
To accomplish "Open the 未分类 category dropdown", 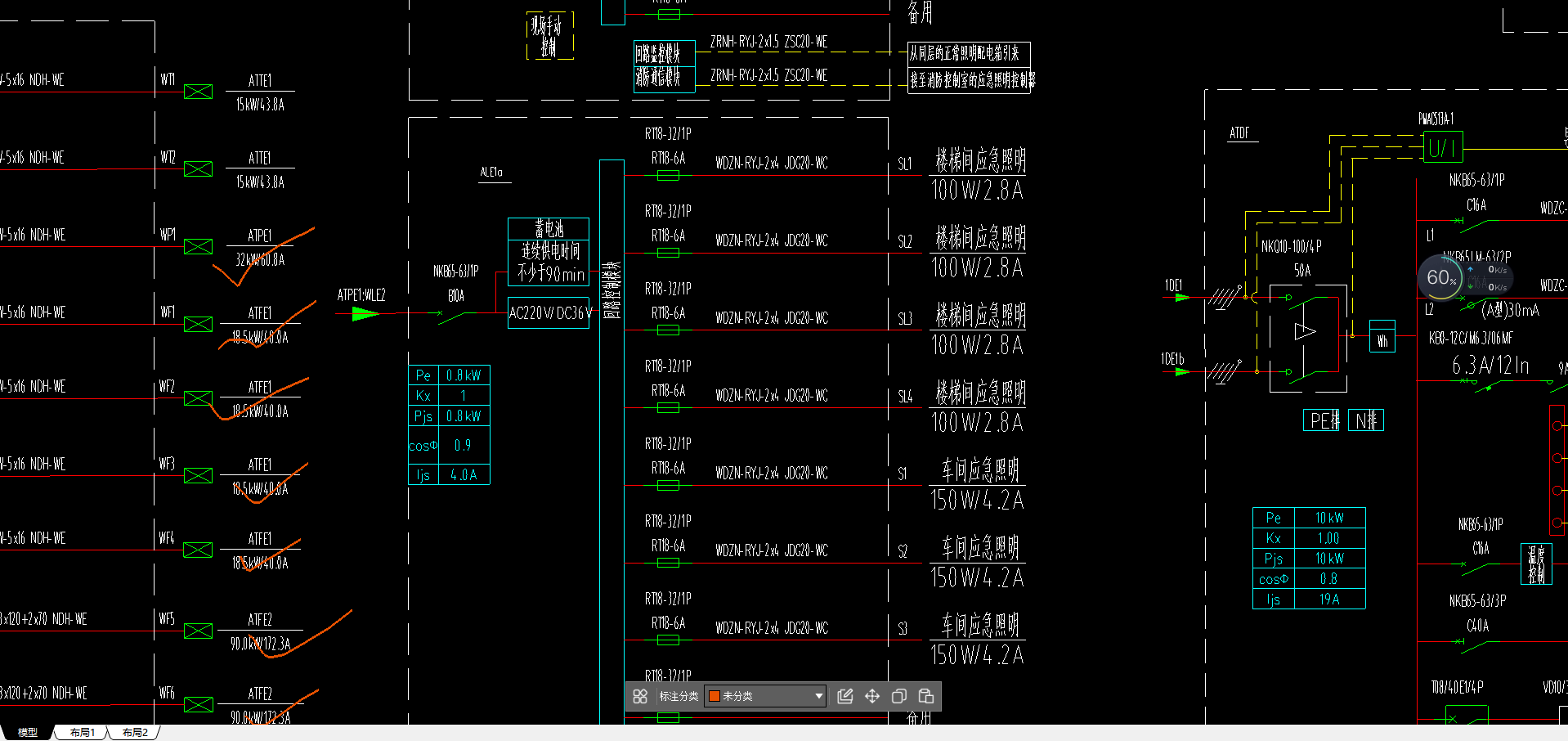I will pos(765,696).
